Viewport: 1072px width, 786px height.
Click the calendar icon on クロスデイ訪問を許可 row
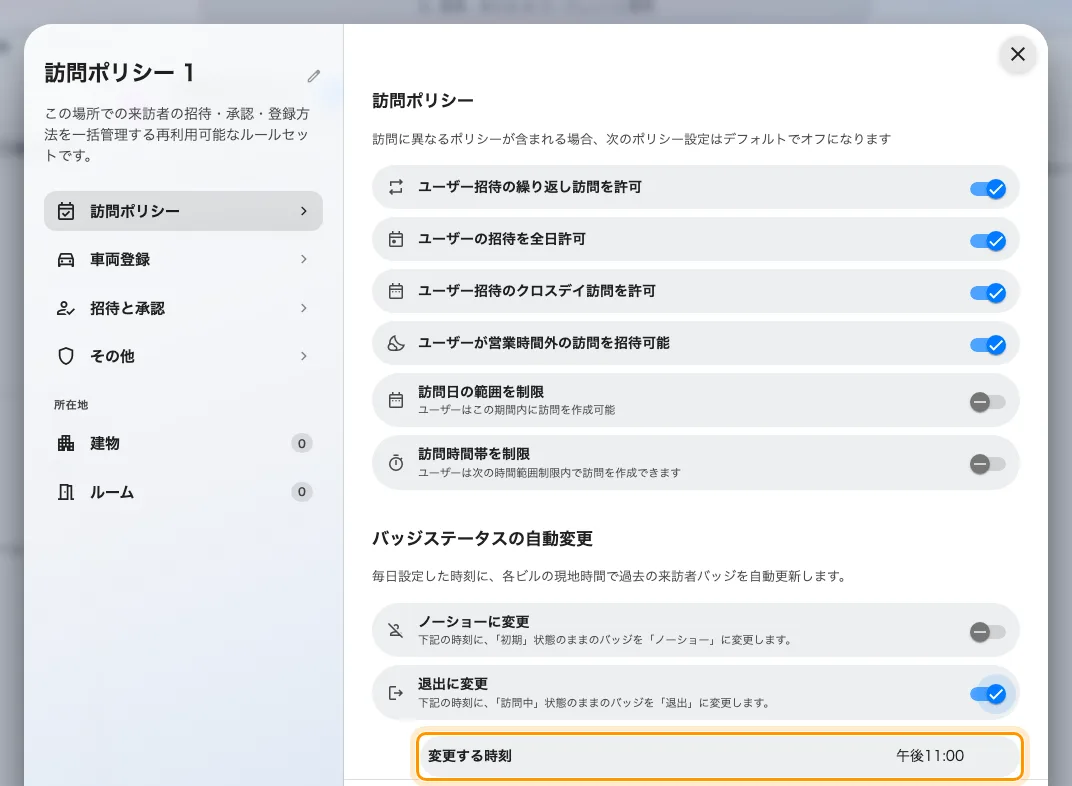tap(396, 291)
